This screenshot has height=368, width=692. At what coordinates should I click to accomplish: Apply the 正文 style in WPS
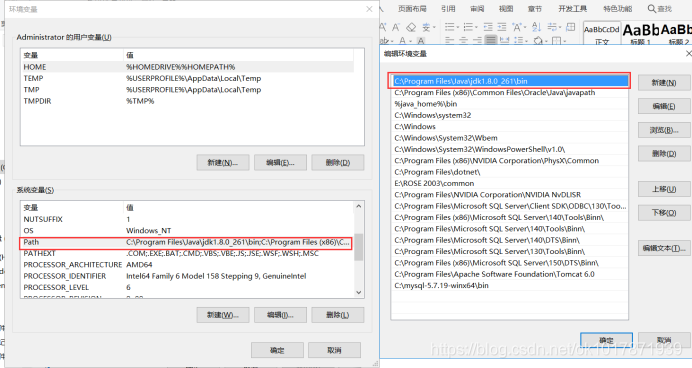pyautogui.click(x=602, y=34)
